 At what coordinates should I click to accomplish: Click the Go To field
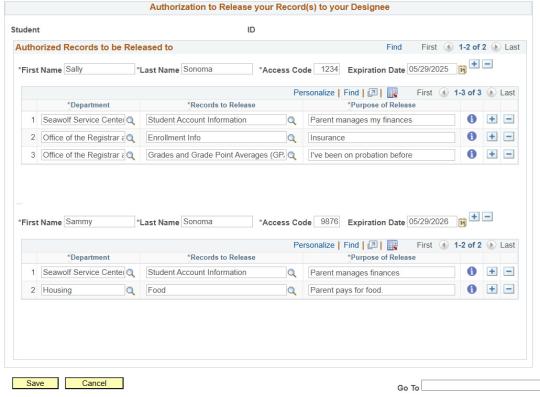click(x=481, y=385)
